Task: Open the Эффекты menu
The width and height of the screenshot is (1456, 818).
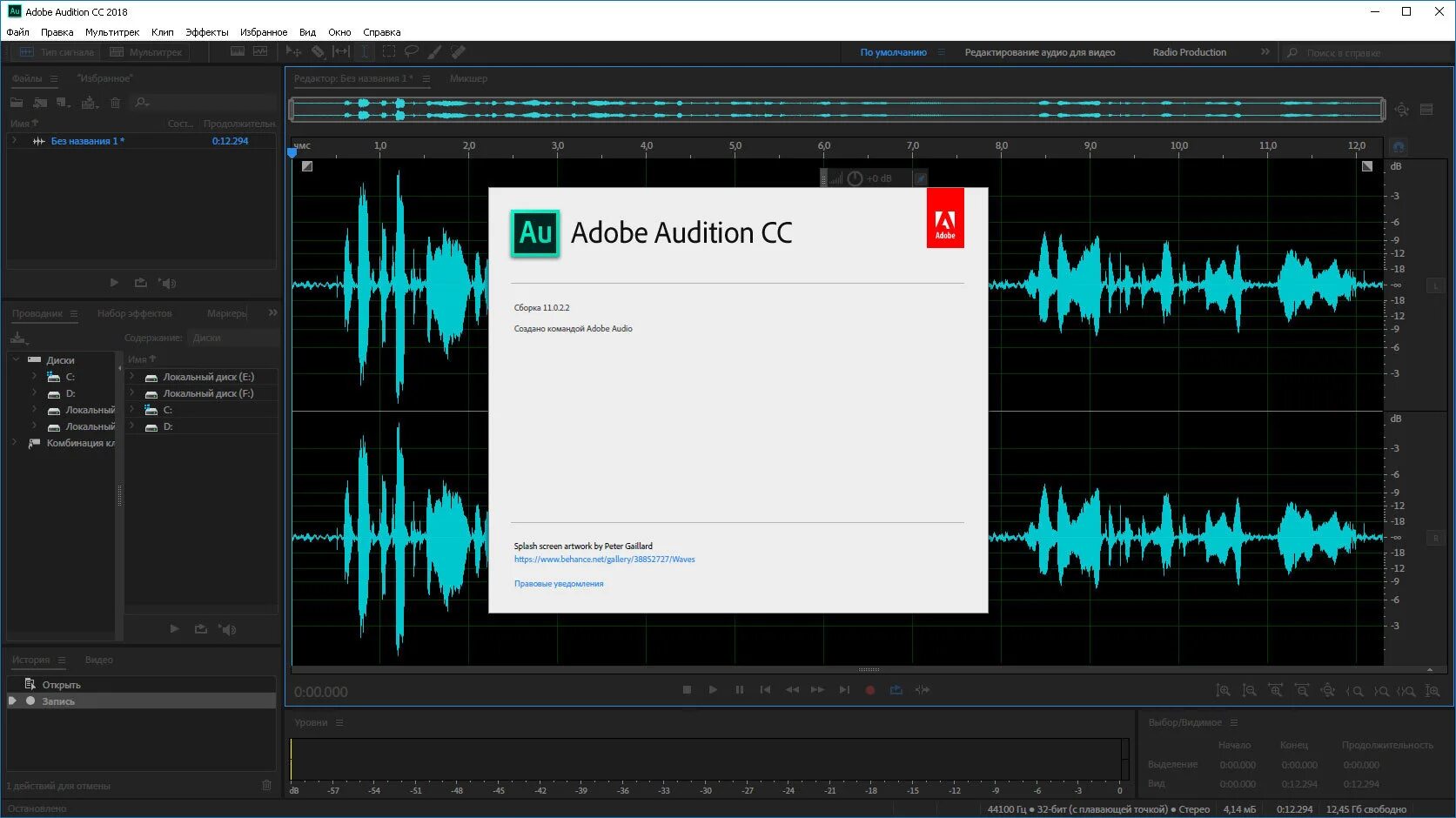Action: [x=207, y=32]
